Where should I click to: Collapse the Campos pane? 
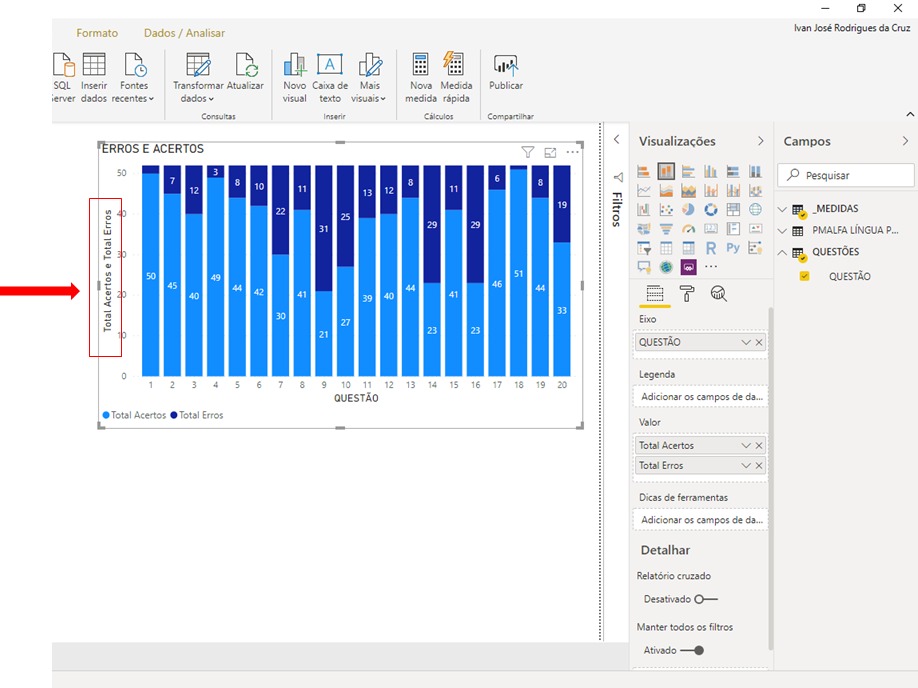[905, 141]
